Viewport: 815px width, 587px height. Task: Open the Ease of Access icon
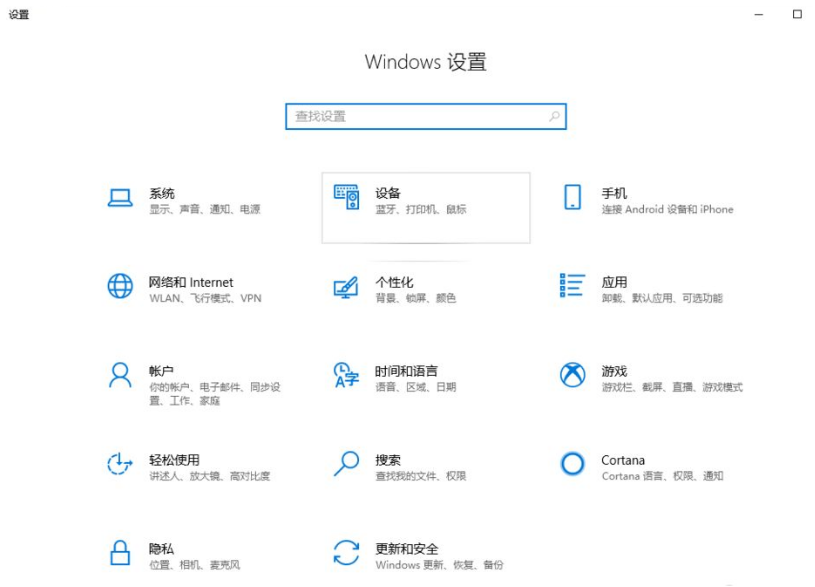pyautogui.click(x=120, y=465)
